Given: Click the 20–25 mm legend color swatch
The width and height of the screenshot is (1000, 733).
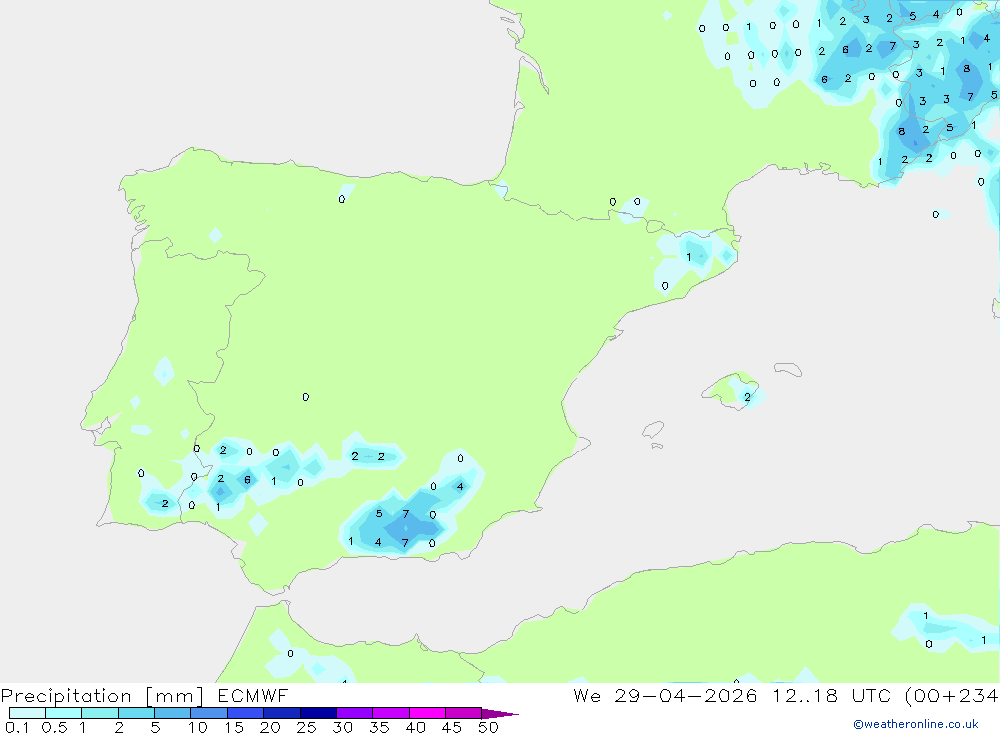Looking at the screenshot, I should [x=281, y=713].
